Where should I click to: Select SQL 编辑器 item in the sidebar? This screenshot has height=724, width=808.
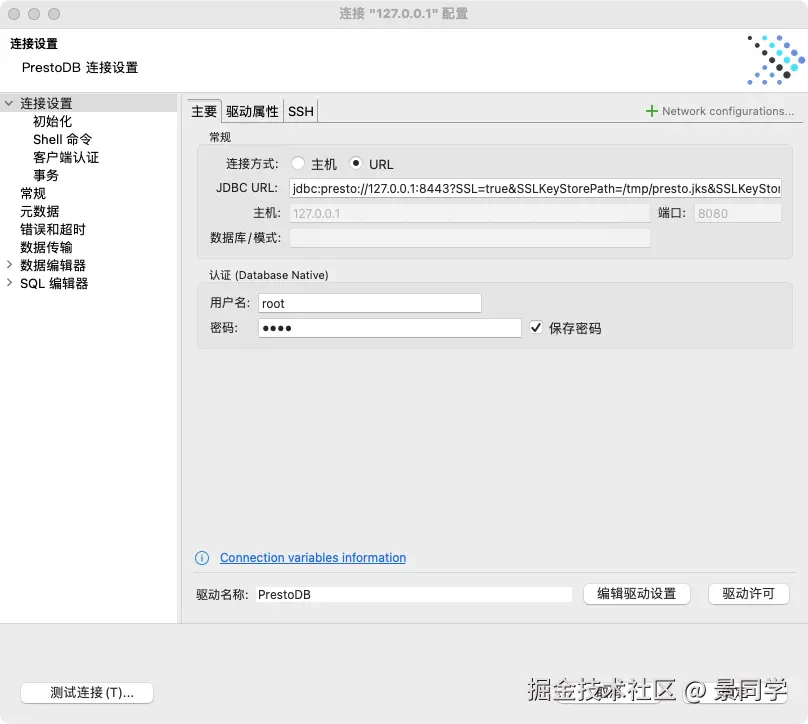point(54,283)
